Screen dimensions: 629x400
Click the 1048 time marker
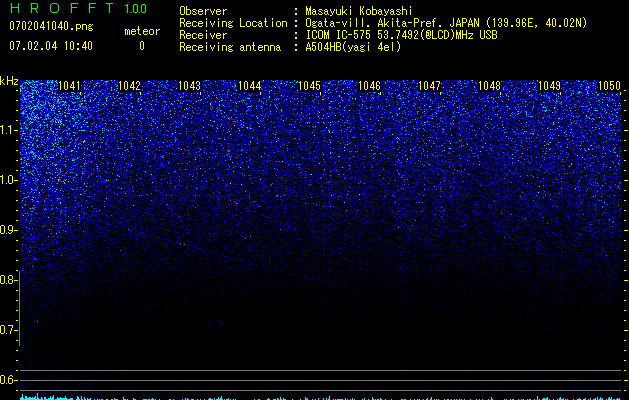coord(489,86)
